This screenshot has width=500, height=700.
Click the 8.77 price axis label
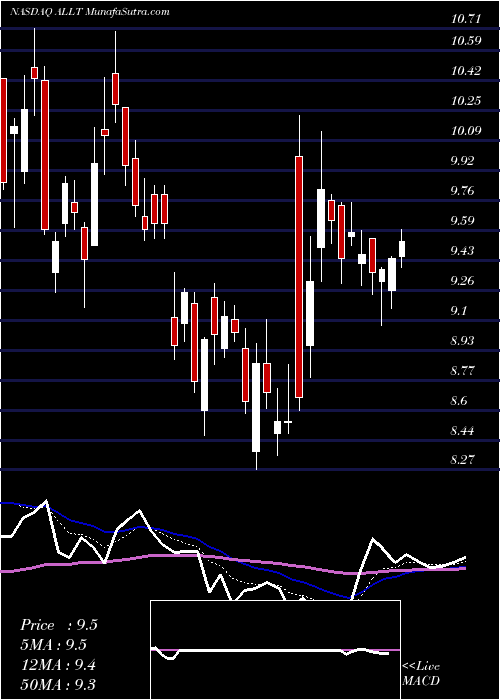(x=462, y=371)
